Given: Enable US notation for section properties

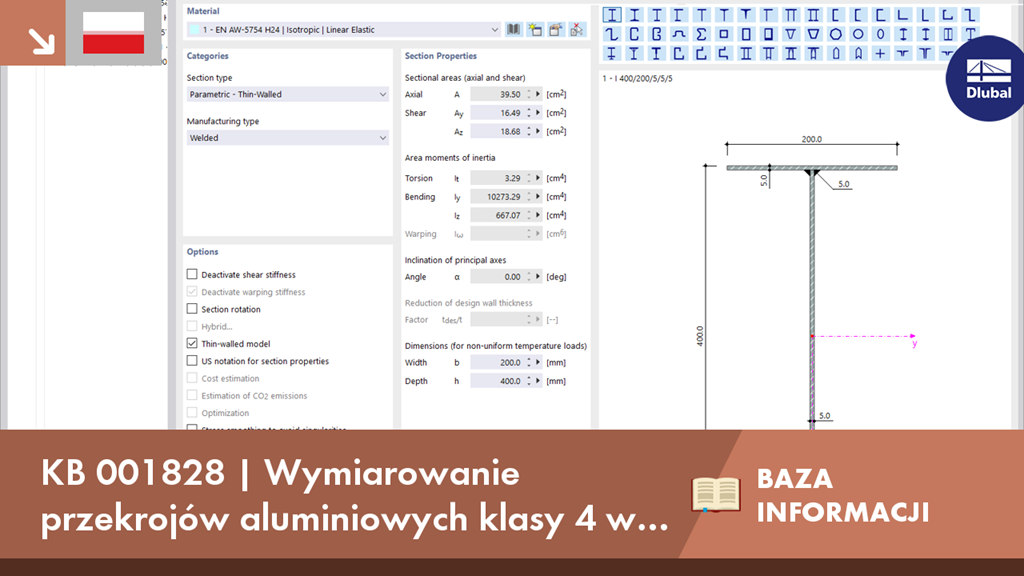Looking at the screenshot, I should click(x=192, y=360).
